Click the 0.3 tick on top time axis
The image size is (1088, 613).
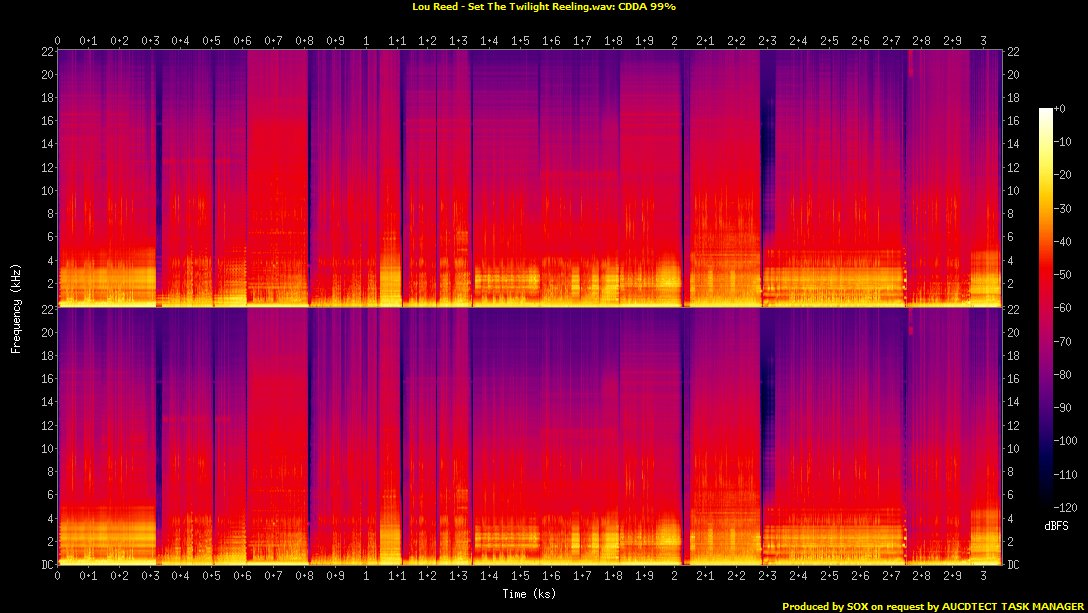[x=150, y=41]
